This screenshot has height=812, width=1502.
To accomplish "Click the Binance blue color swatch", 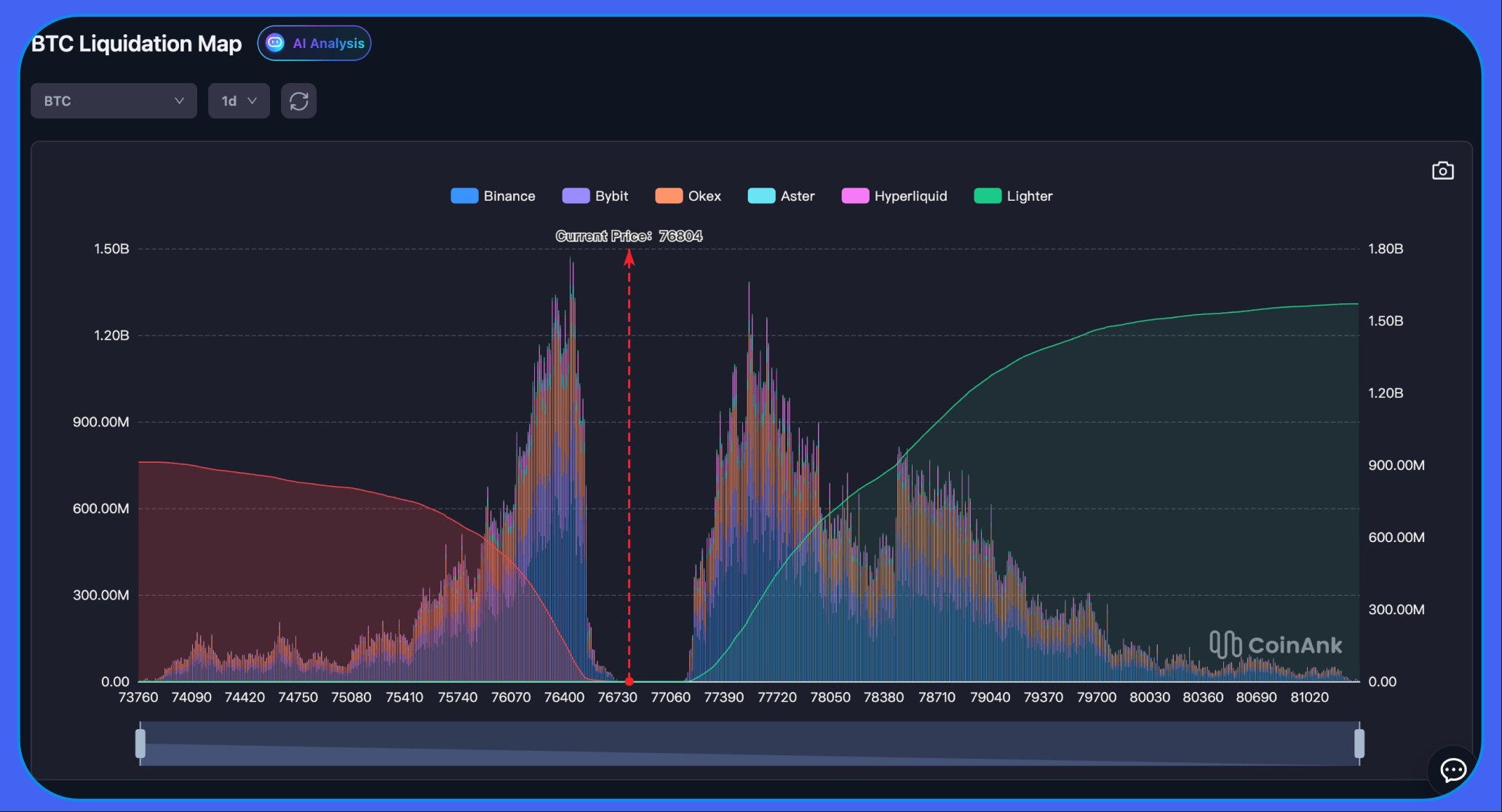I will point(464,196).
